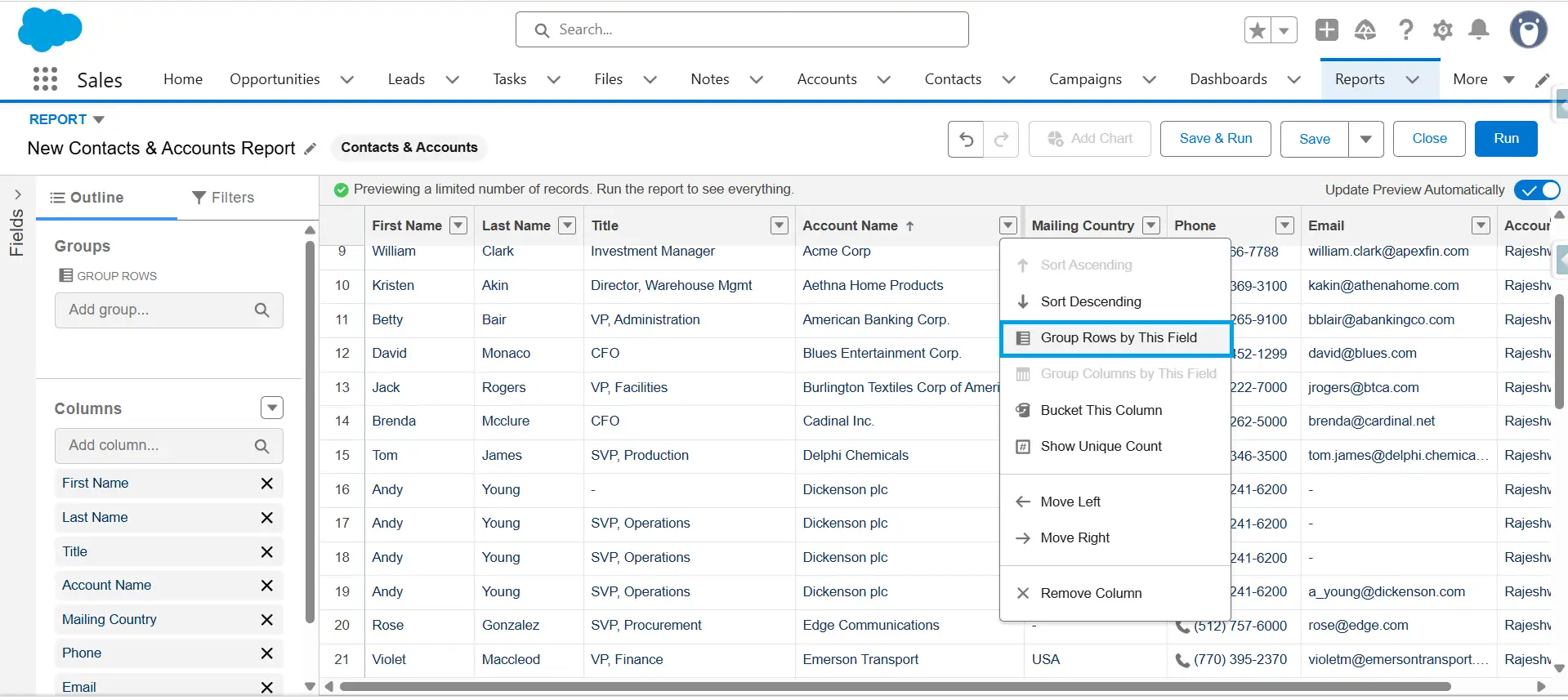Choose Sort Descending from column menu
This screenshot has width=1568, height=700.
pyautogui.click(x=1115, y=301)
